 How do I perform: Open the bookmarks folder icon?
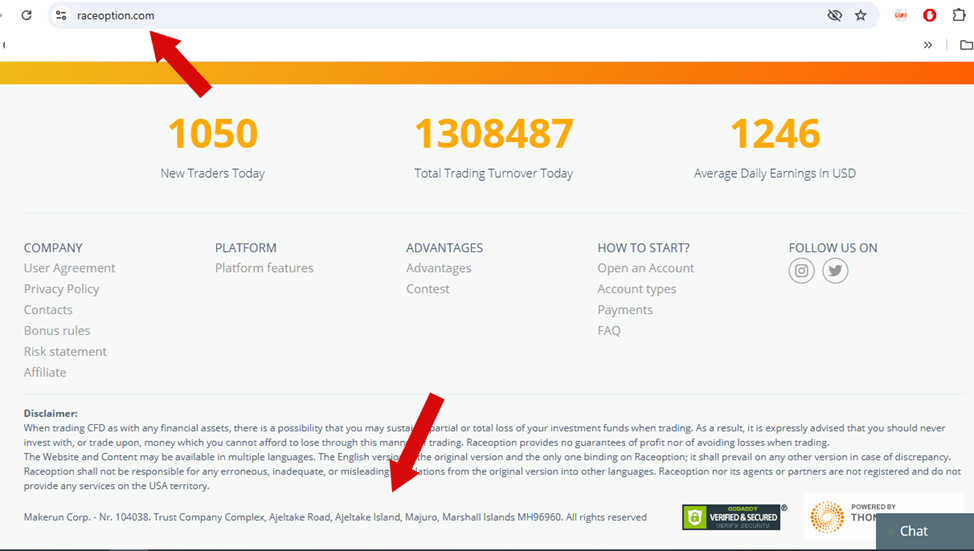point(966,45)
